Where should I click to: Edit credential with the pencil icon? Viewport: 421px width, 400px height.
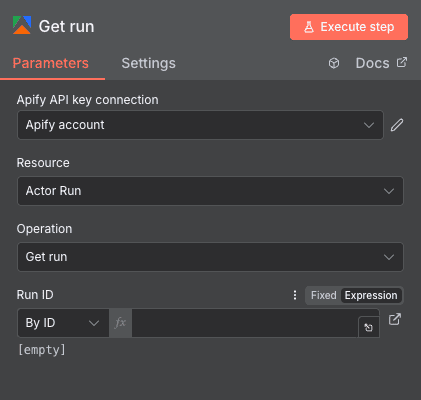coord(397,125)
